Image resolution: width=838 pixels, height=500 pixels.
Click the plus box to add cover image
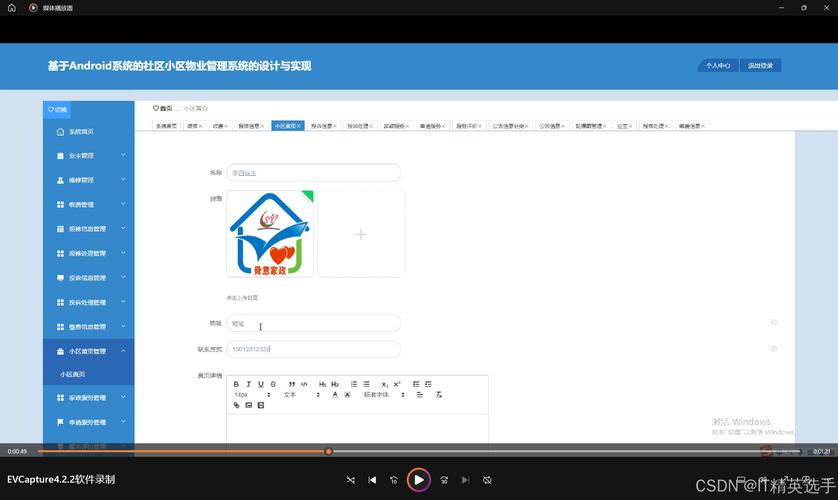pos(361,234)
